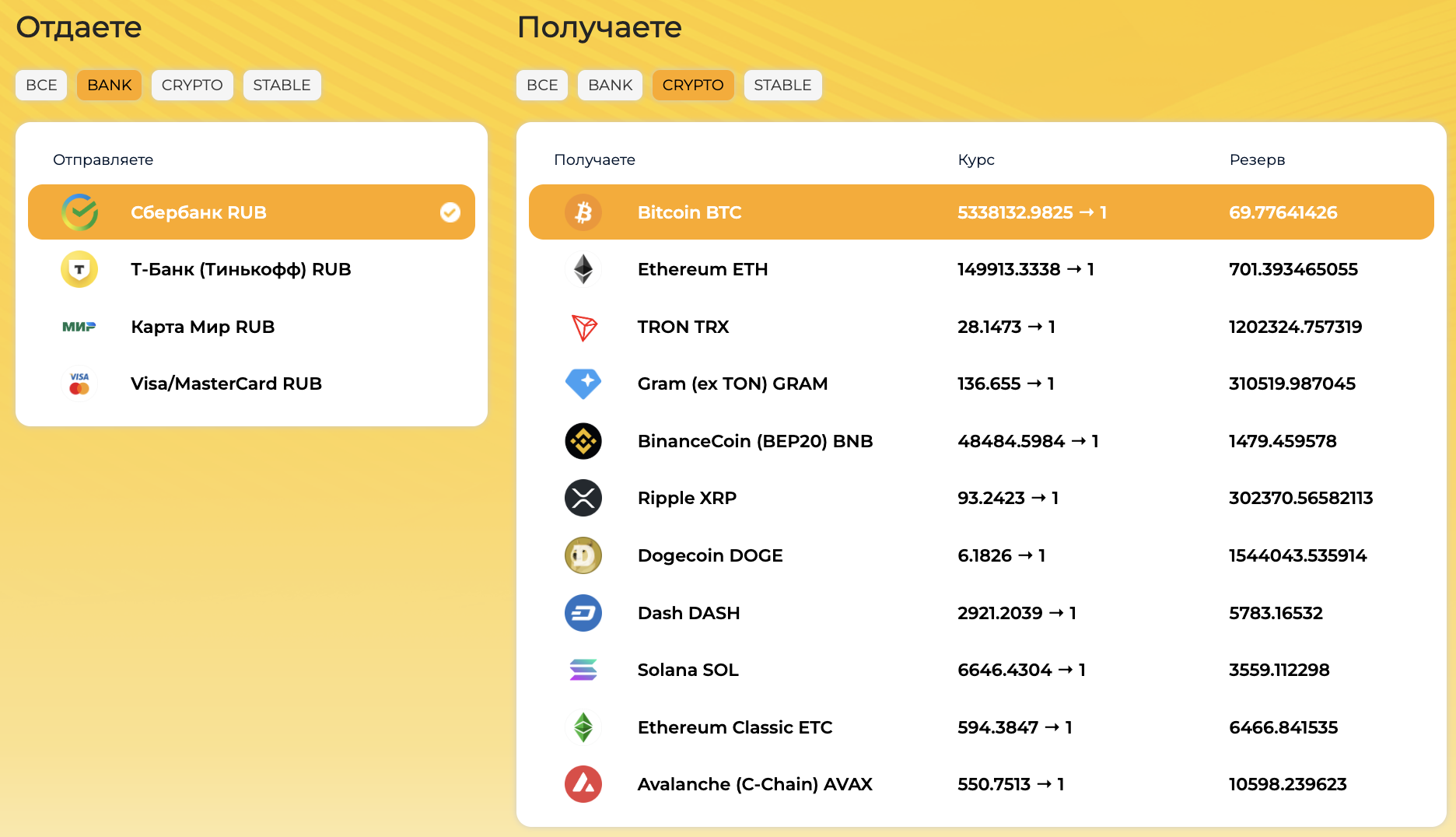Click the Ethereum diamond icon
This screenshot has height=837, width=1456.
coord(583,269)
